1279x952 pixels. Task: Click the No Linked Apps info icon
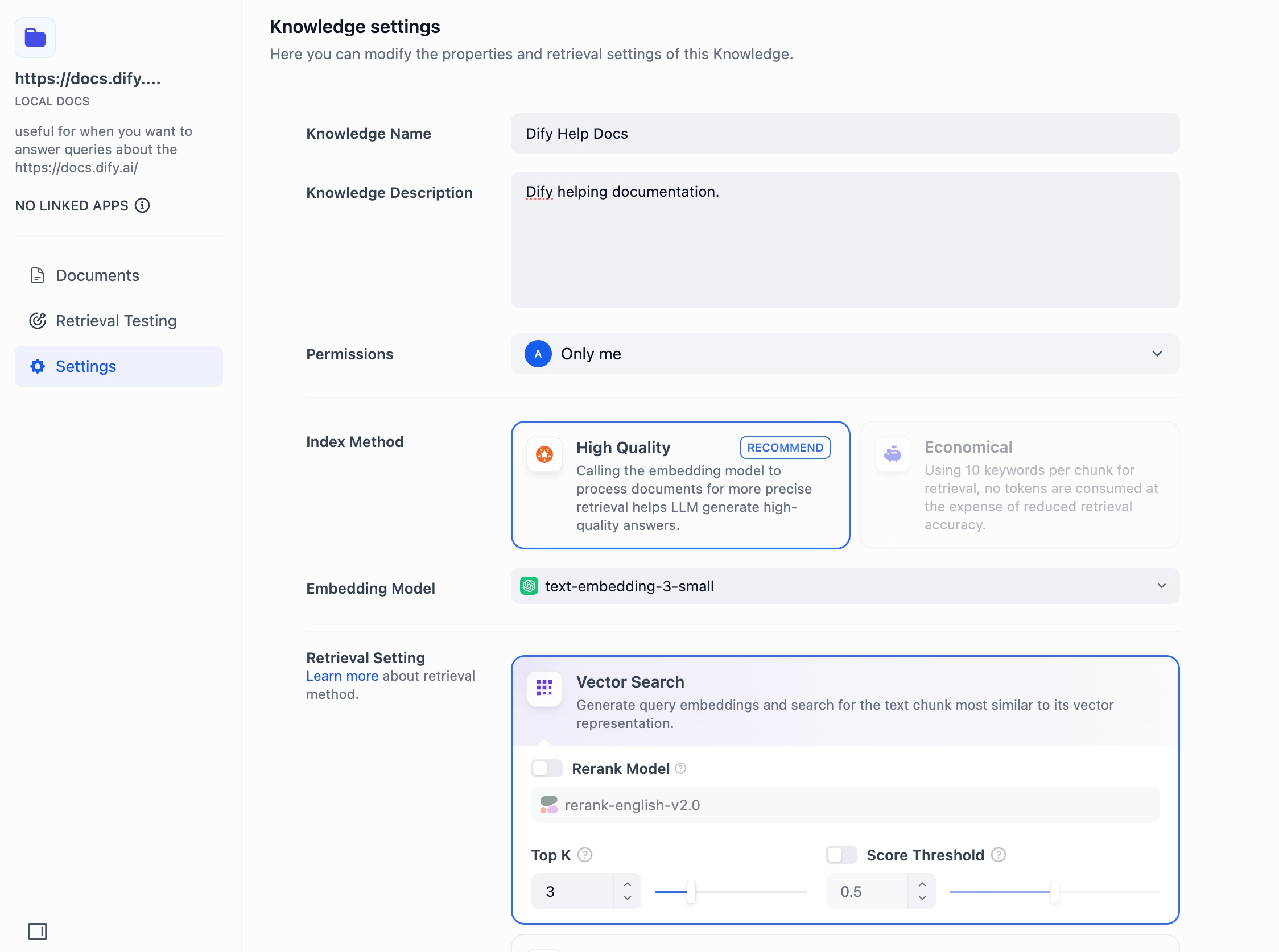click(x=142, y=206)
